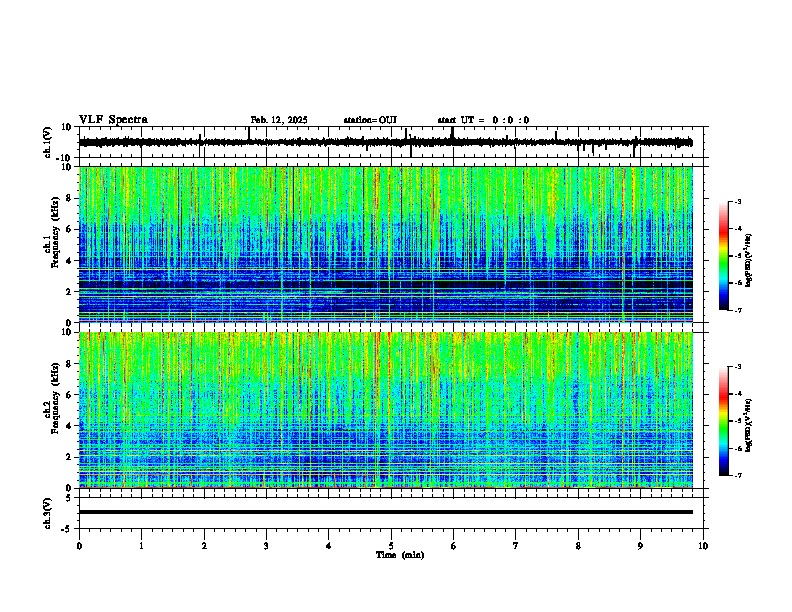
Task: Click the time axis tick label '9'
Action: point(640,546)
